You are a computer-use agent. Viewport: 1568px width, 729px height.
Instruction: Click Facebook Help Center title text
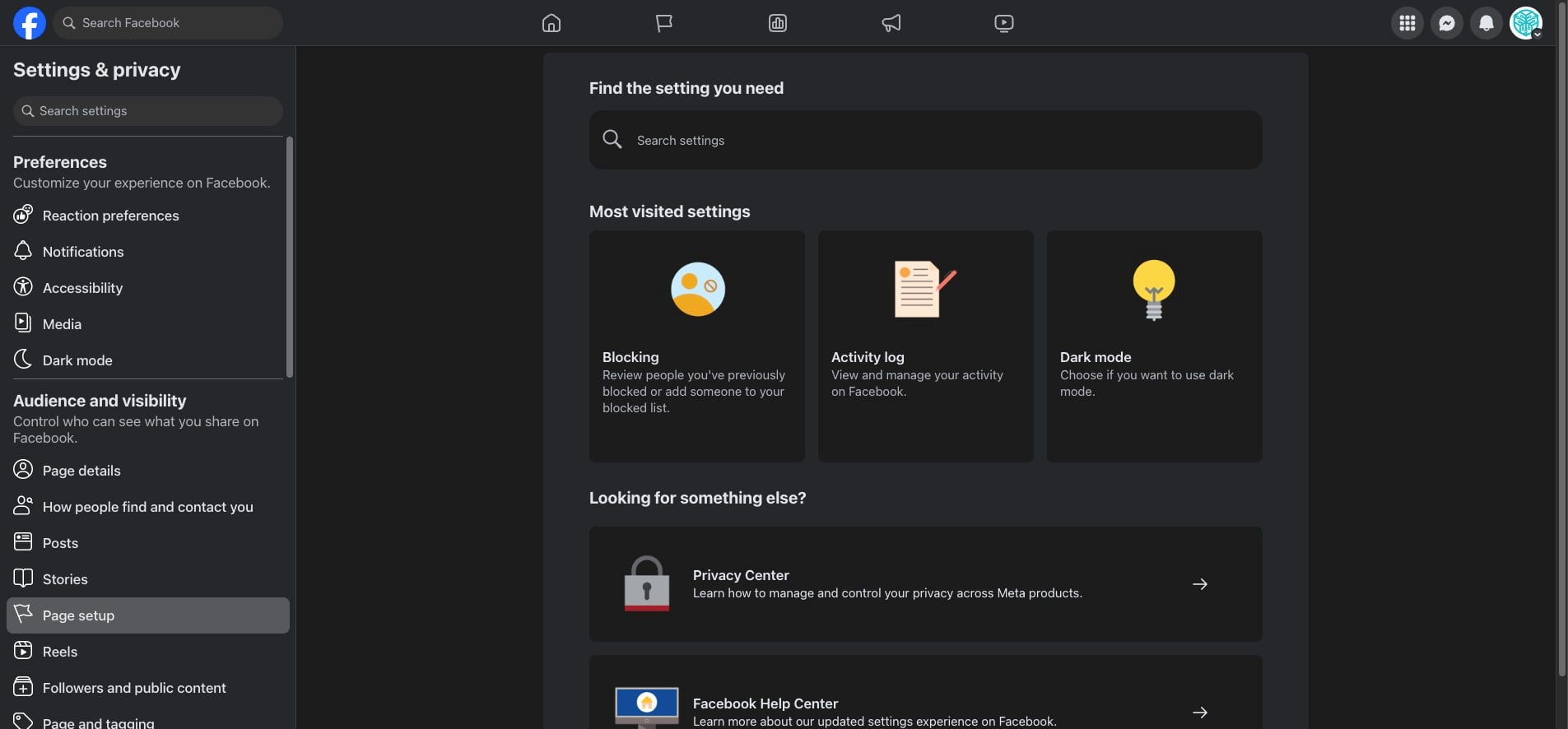tap(765, 703)
